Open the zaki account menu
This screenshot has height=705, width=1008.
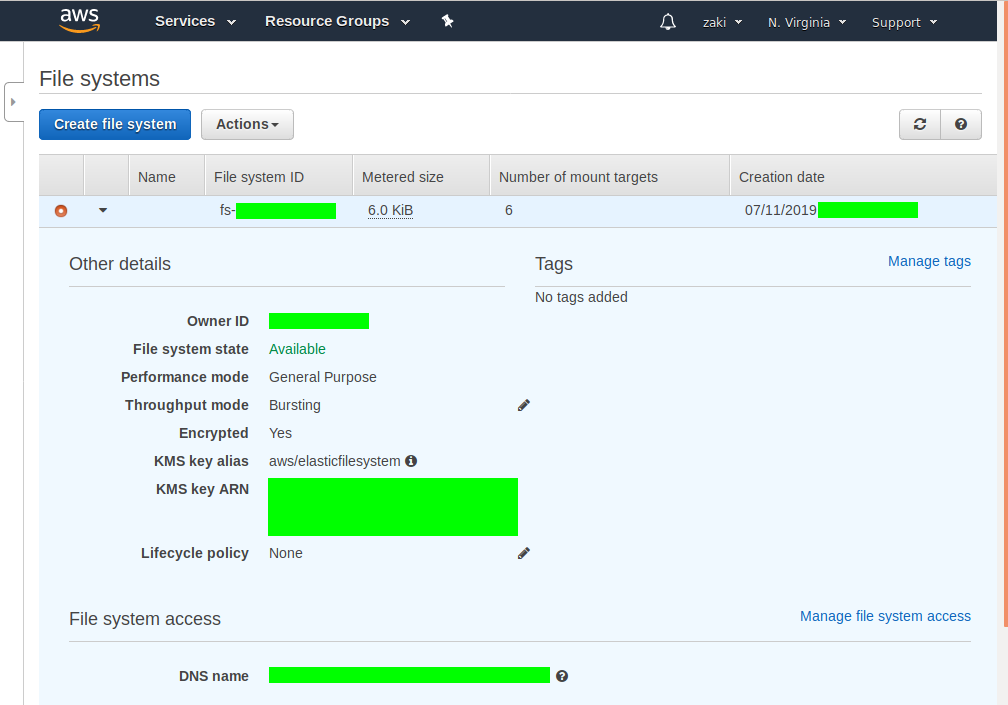722,22
